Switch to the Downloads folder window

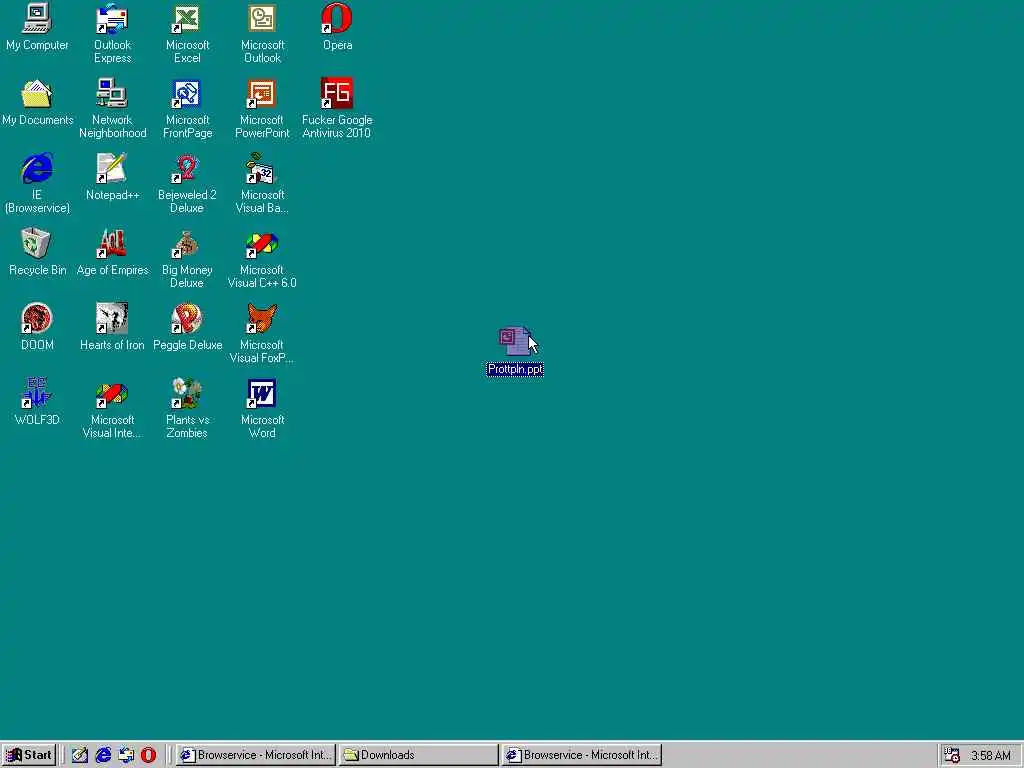[419, 755]
